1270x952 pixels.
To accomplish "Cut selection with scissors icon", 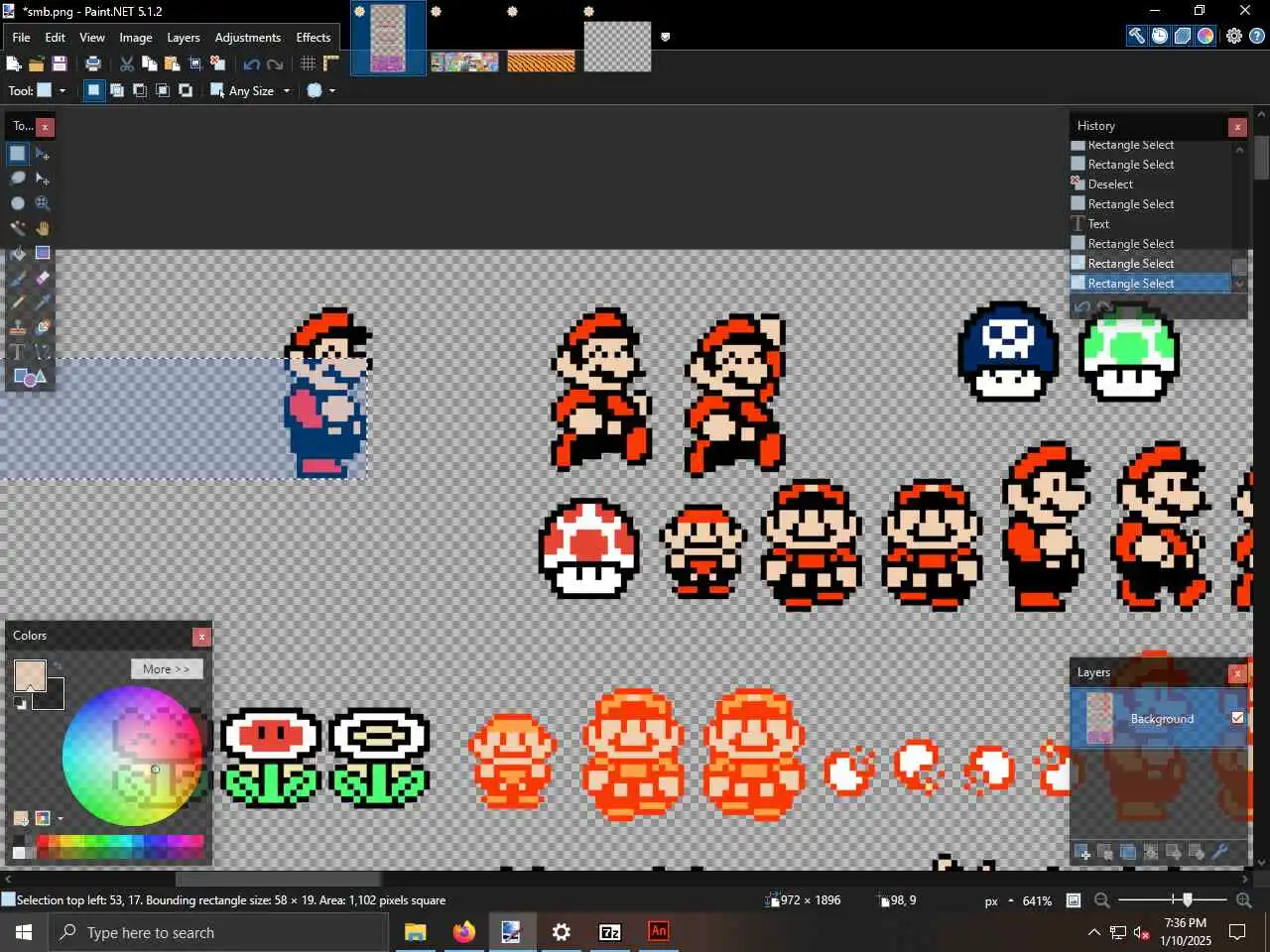I will click(x=127, y=63).
